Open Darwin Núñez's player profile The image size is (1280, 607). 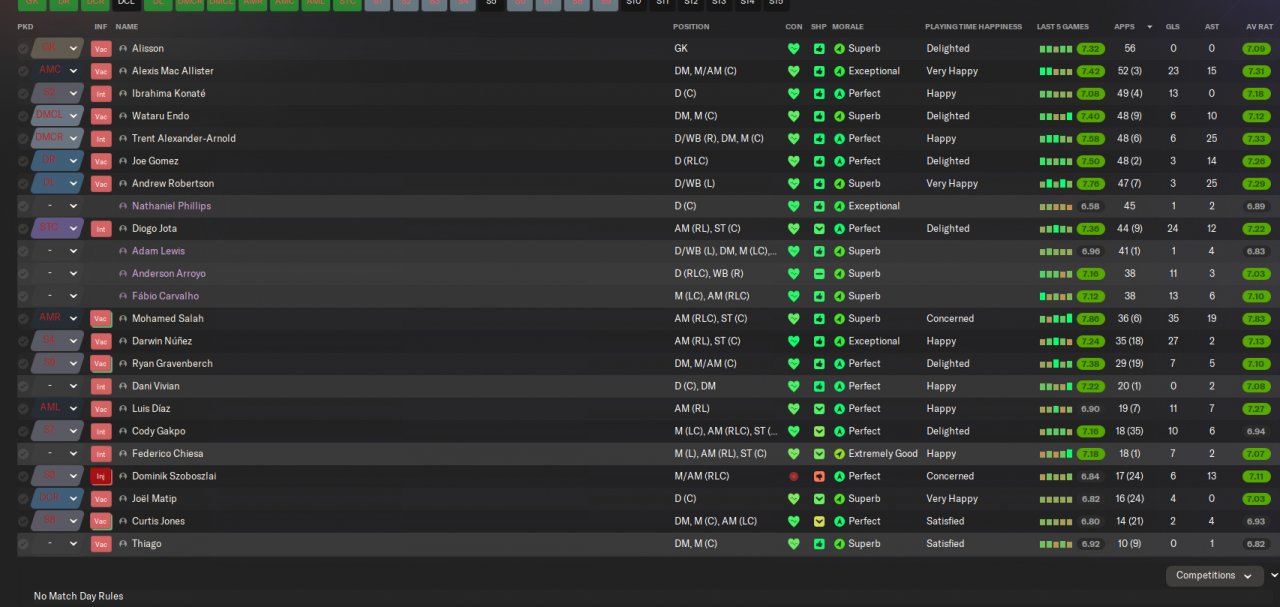162,341
